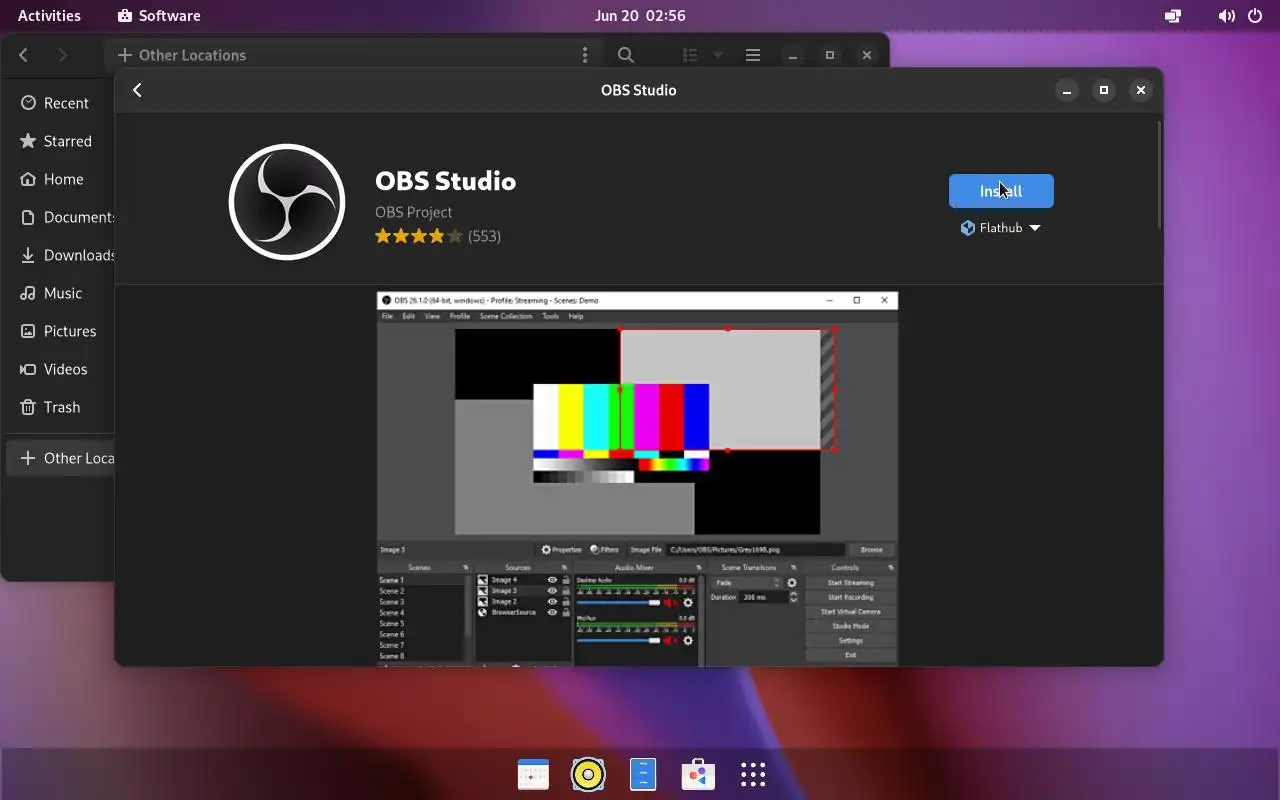Click the Other Locations path bar
This screenshot has width=1280, height=800.
point(340,55)
